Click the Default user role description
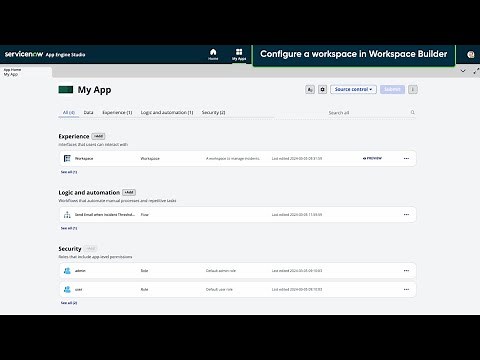The height and width of the screenshot is (360, 480). (219, 289)
